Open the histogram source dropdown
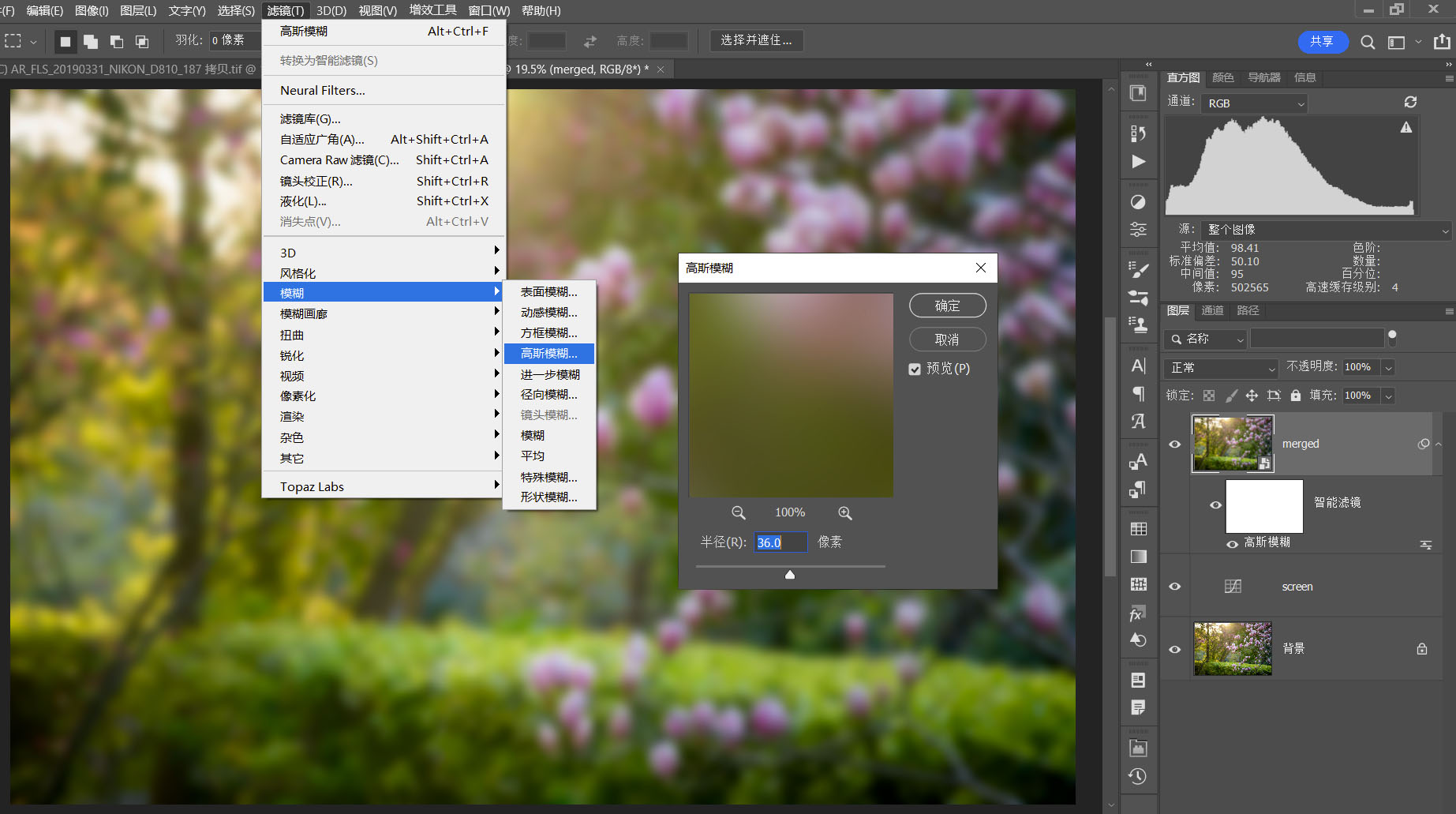1456x814 pixels. coord(1327,230)
